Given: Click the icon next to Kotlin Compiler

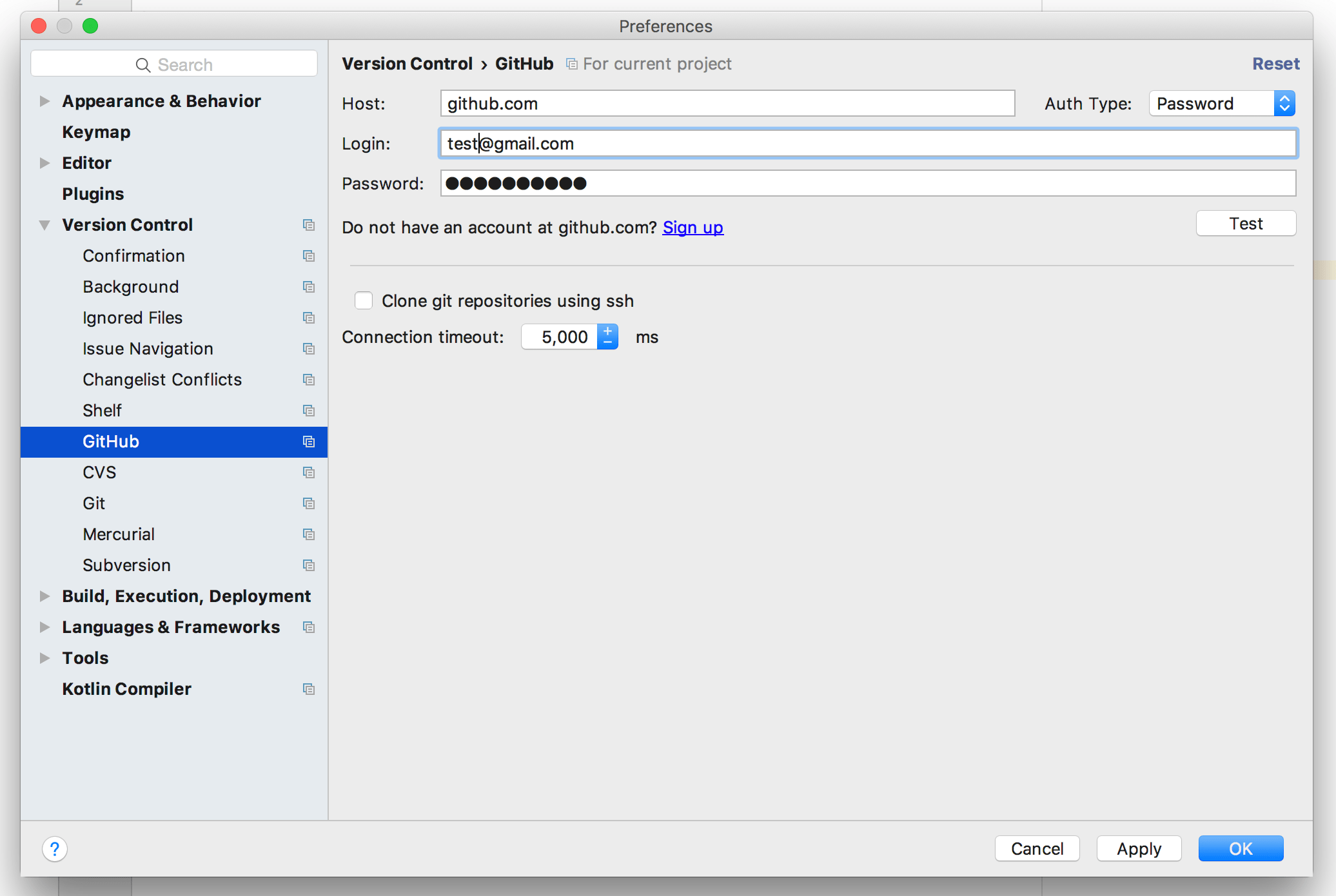Looking at the screenshot, I should [x=308, y=688].
